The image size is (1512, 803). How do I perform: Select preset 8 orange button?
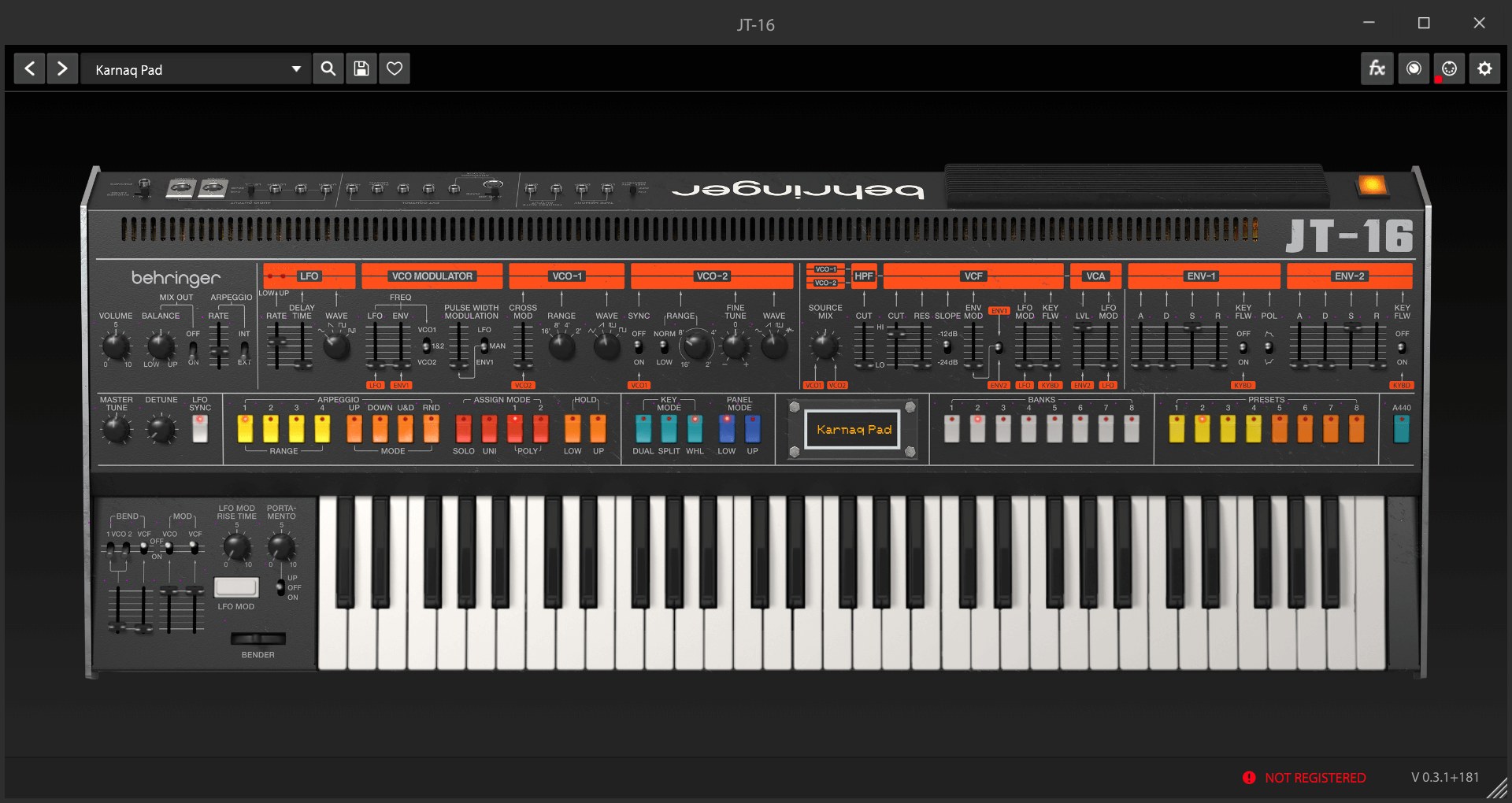[1357, 429]
